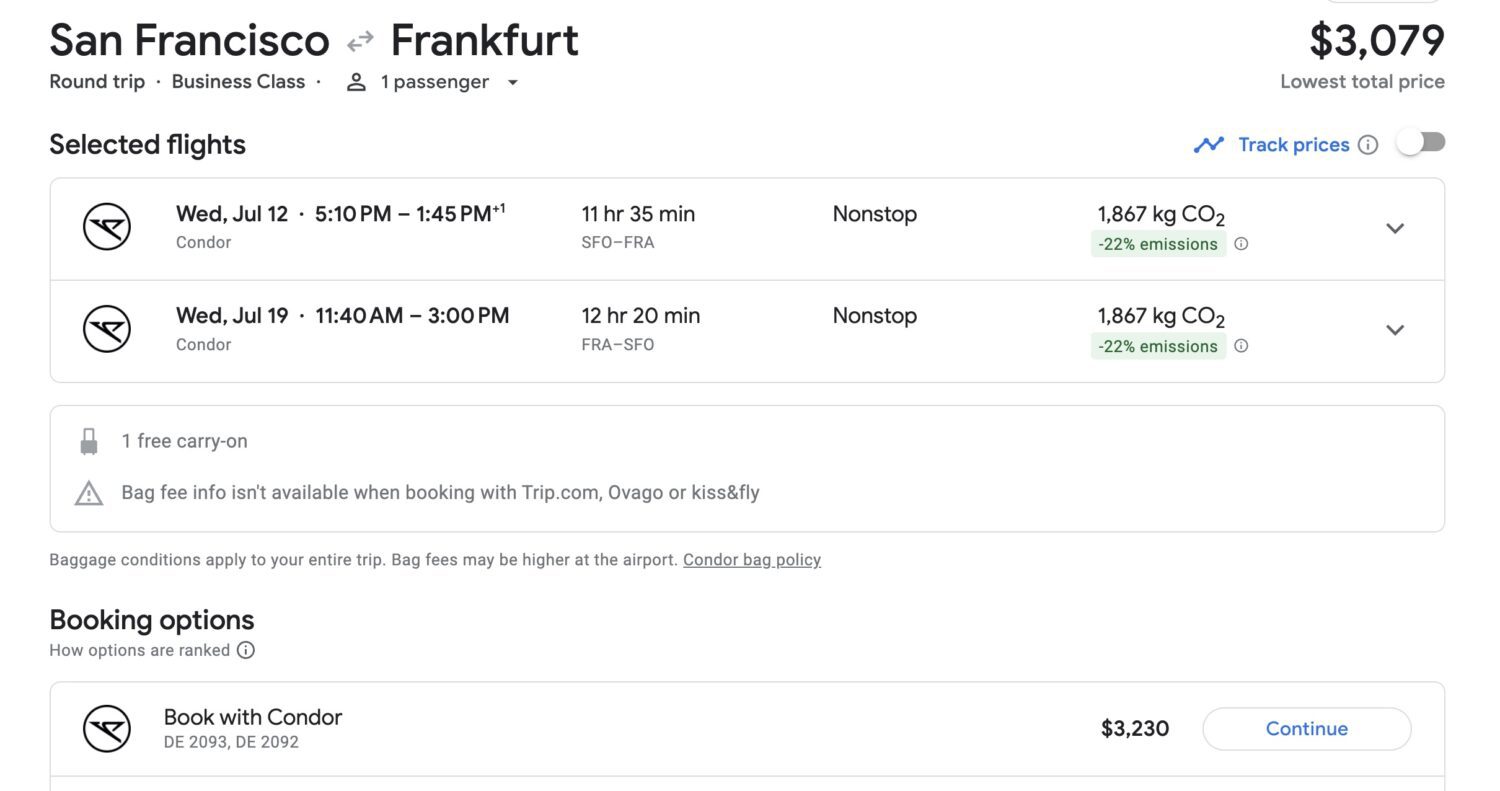Click the Condor logo on the Jul 12 flight
Screen dimensions: 1500x791
pyautogui.click(x=106, y=227)
